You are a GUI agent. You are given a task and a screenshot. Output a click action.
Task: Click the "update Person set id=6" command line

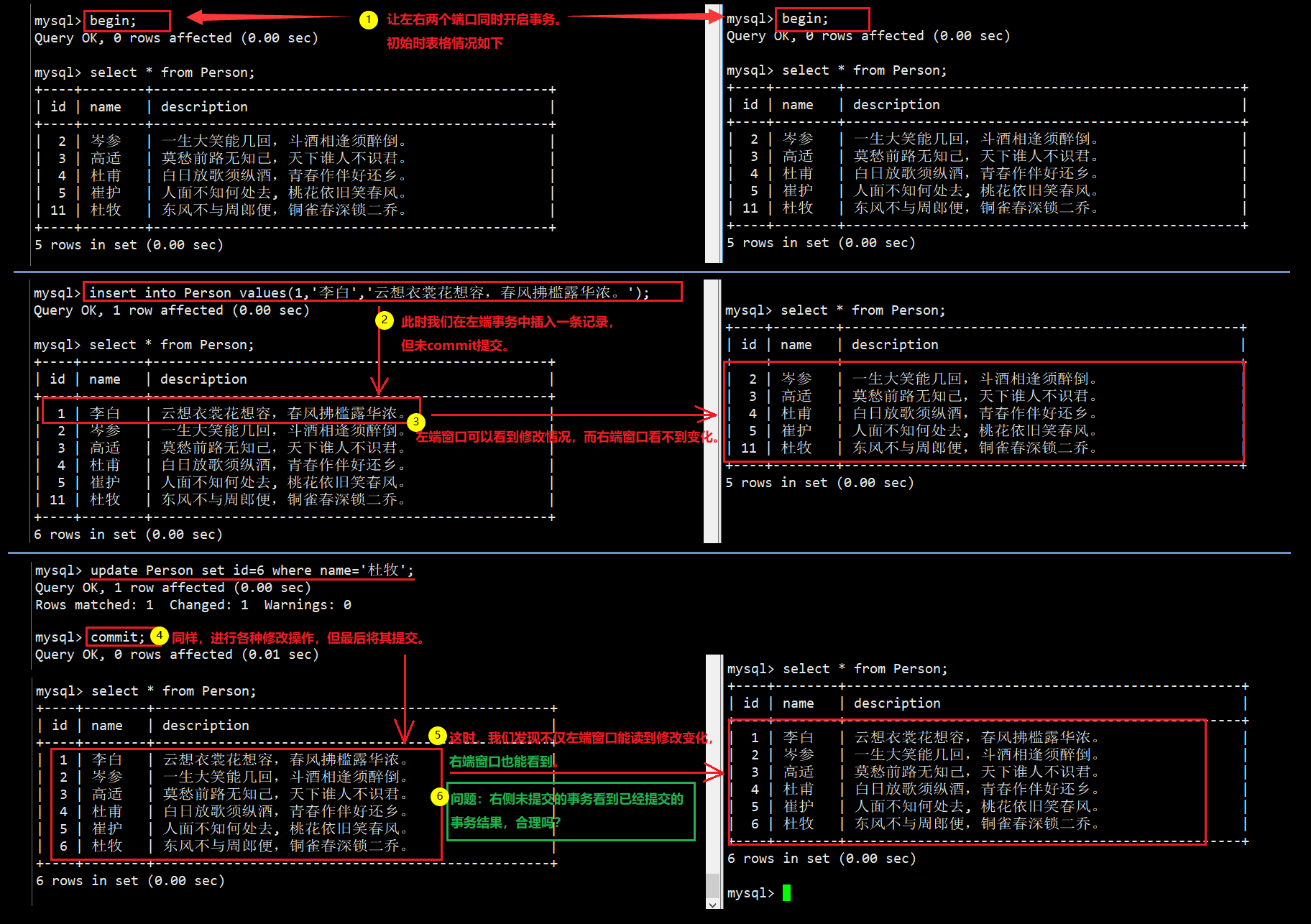pos(252,570)
